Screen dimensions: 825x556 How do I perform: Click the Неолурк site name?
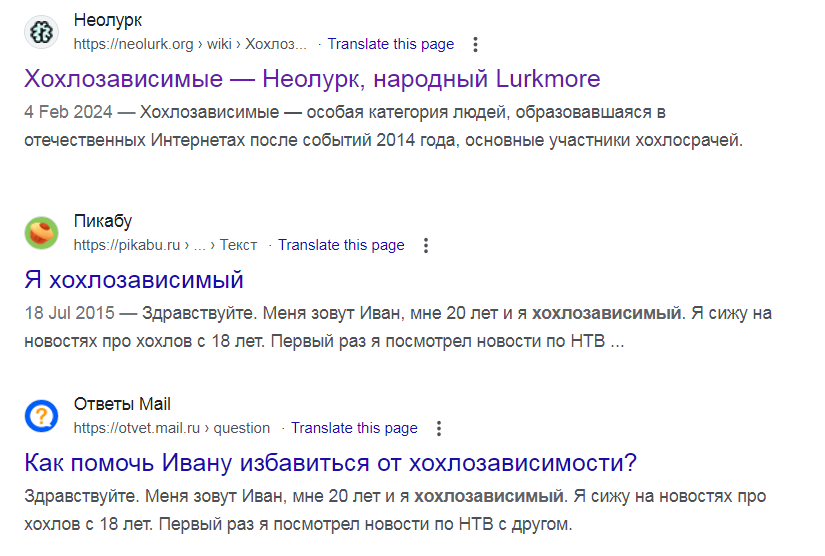(108, 20)
